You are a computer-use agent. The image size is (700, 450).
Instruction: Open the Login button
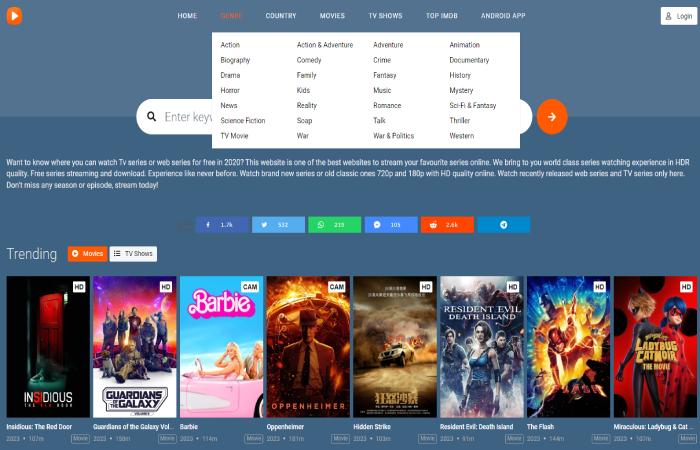[x=679, y=16]
